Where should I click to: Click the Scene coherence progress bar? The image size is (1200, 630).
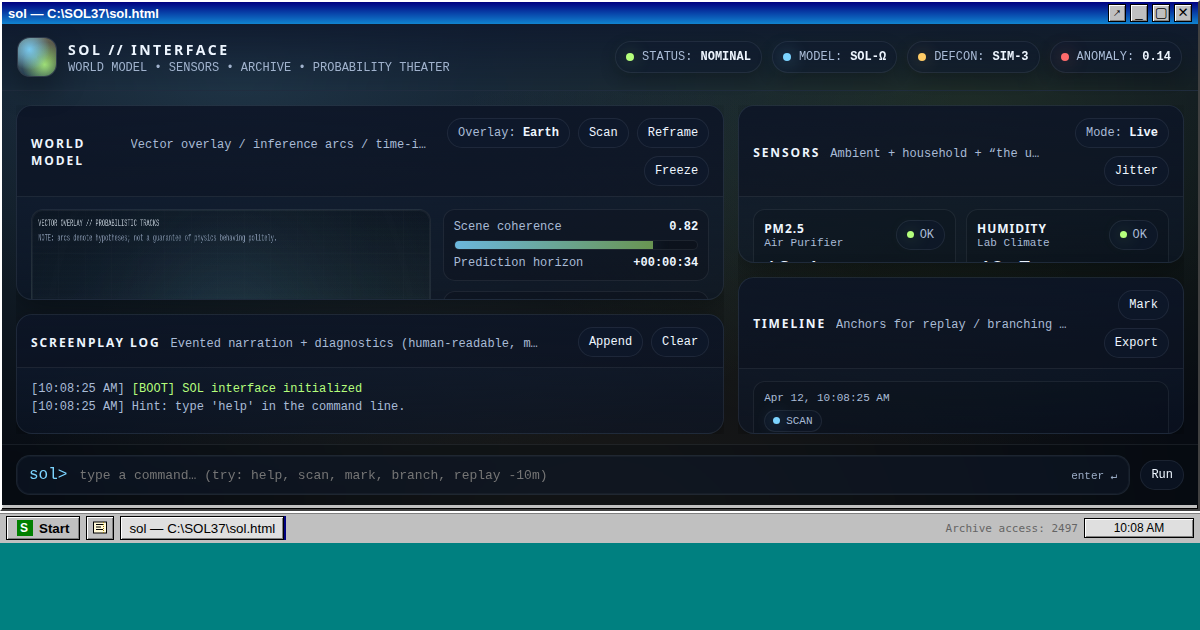coord(575,245)
